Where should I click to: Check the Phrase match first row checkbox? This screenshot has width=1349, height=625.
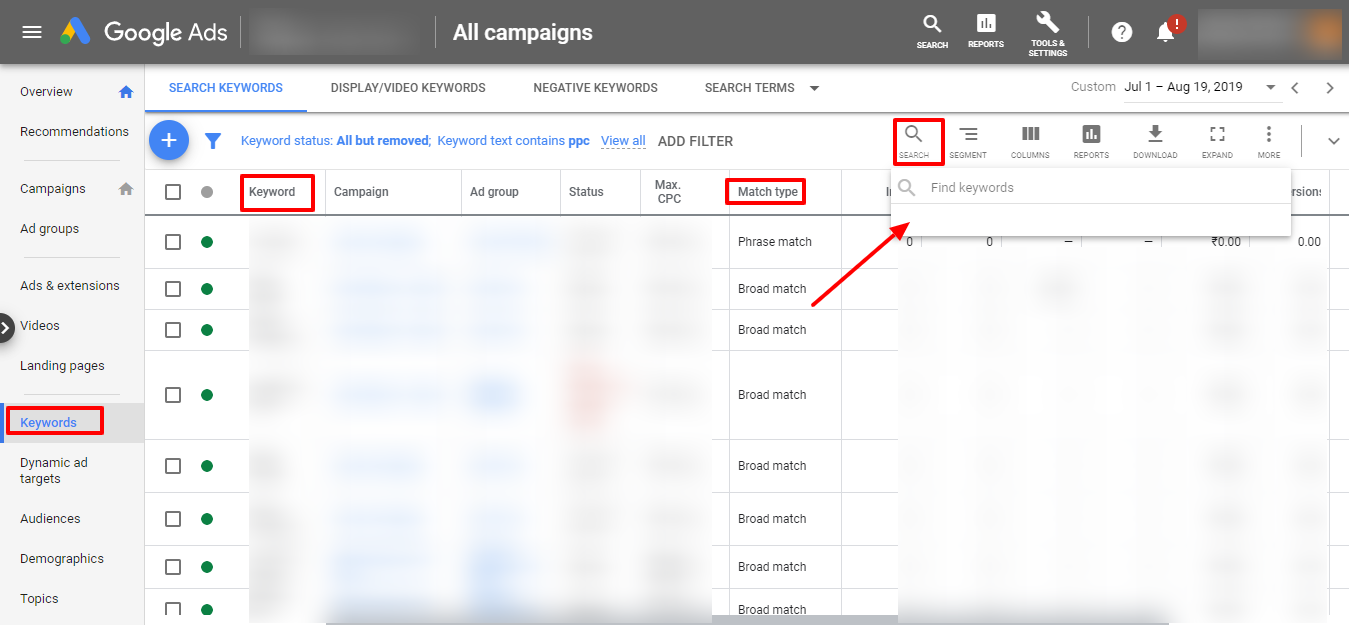pos(173,242)
